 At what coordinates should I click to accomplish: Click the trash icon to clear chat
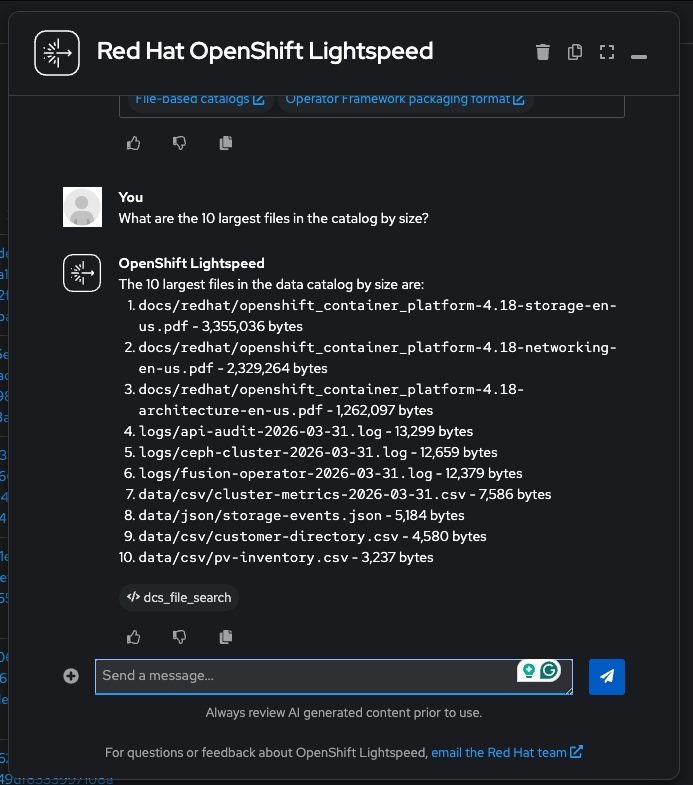543,52
